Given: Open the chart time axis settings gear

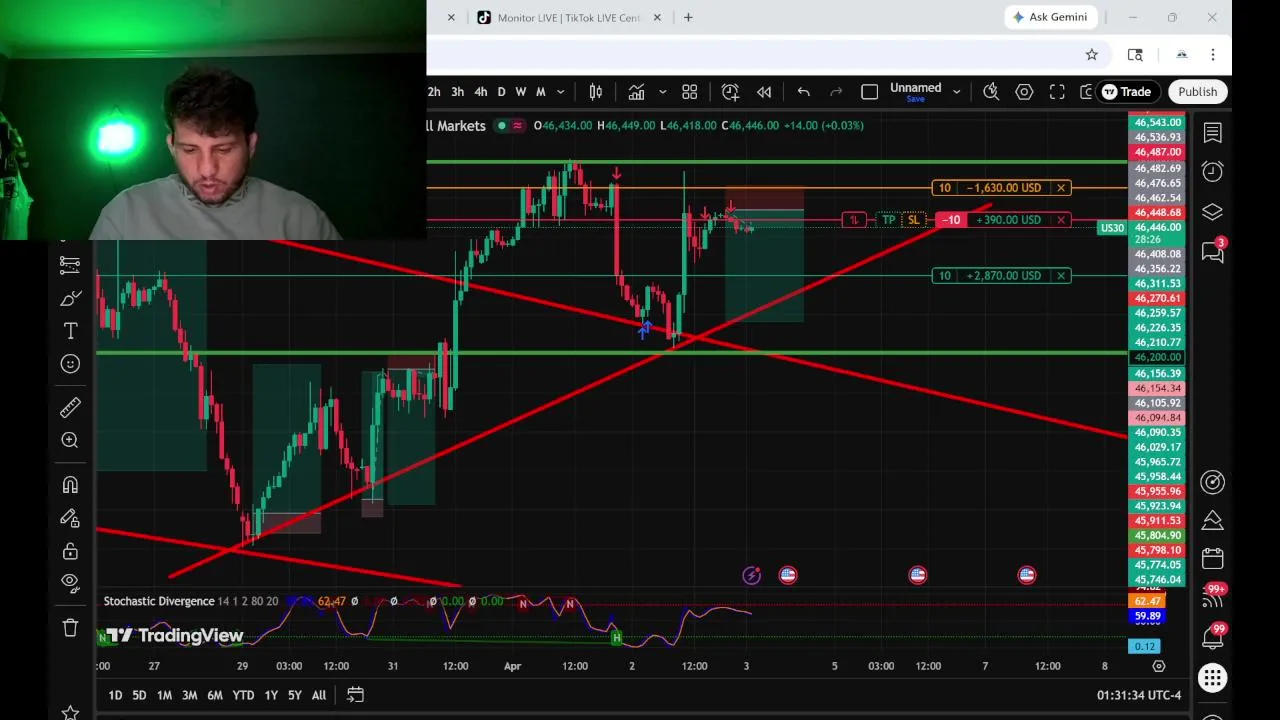Looking at the screenshot, I should click(1158, 666).
